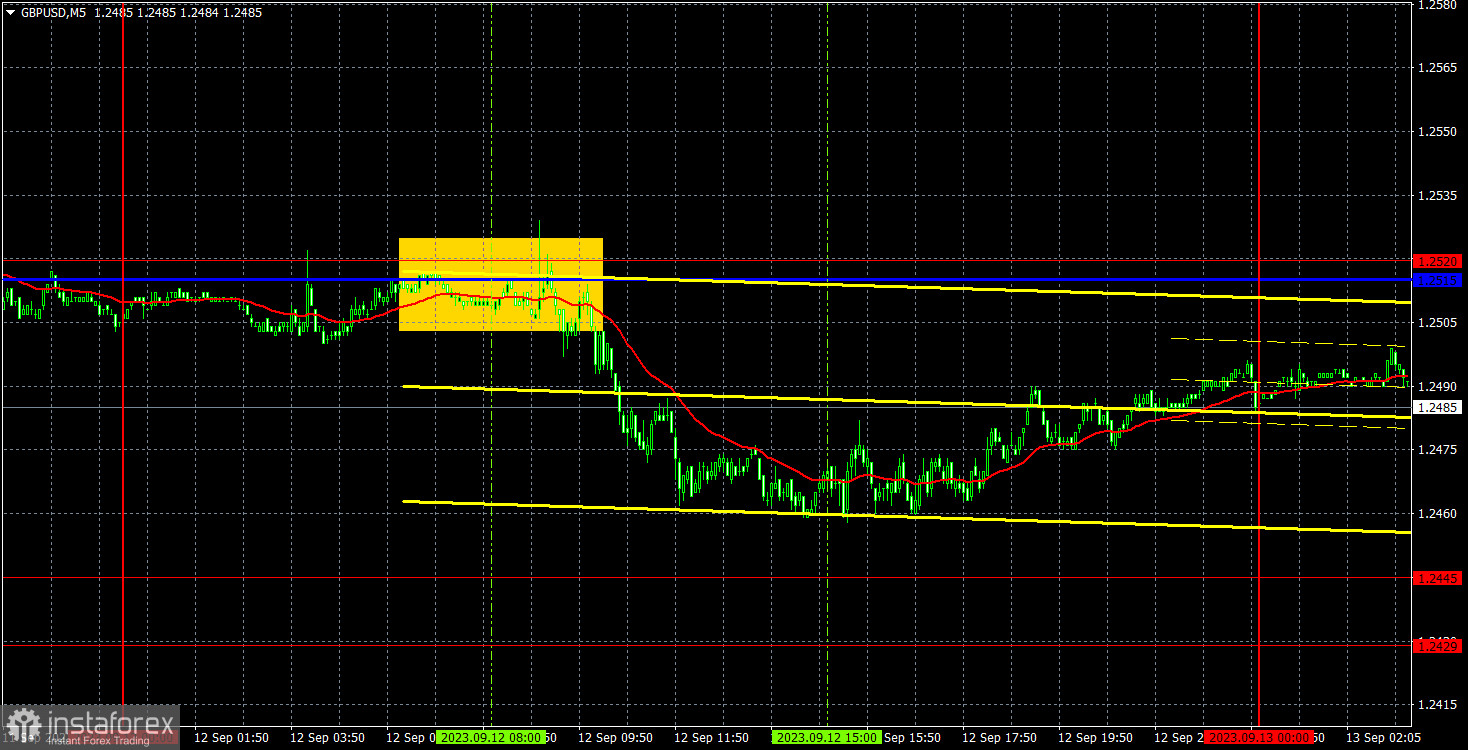Click the 1.2460 value on the price scale
Screen dimensions: 1468x750
click(x=1438, y=514)
